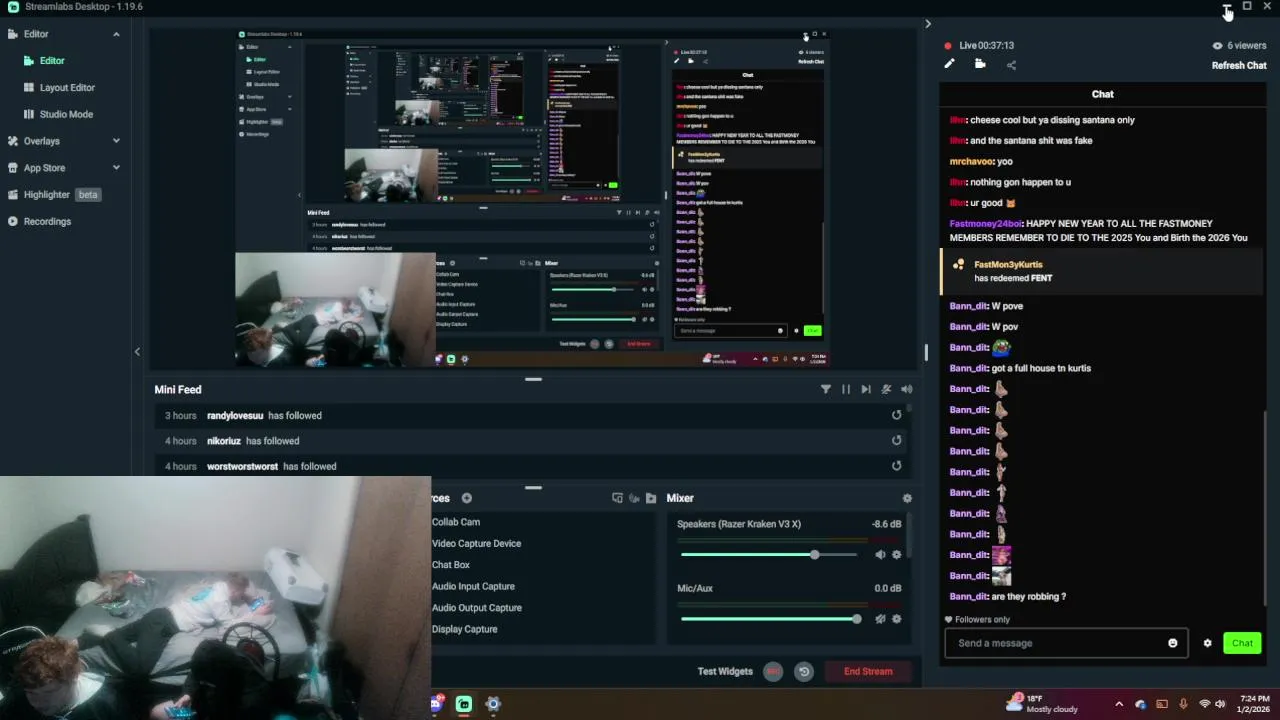The width and height of the screenshot is (1280, 720).
Task: Expand the Overlays section chevron
Action: pos(116,141)
